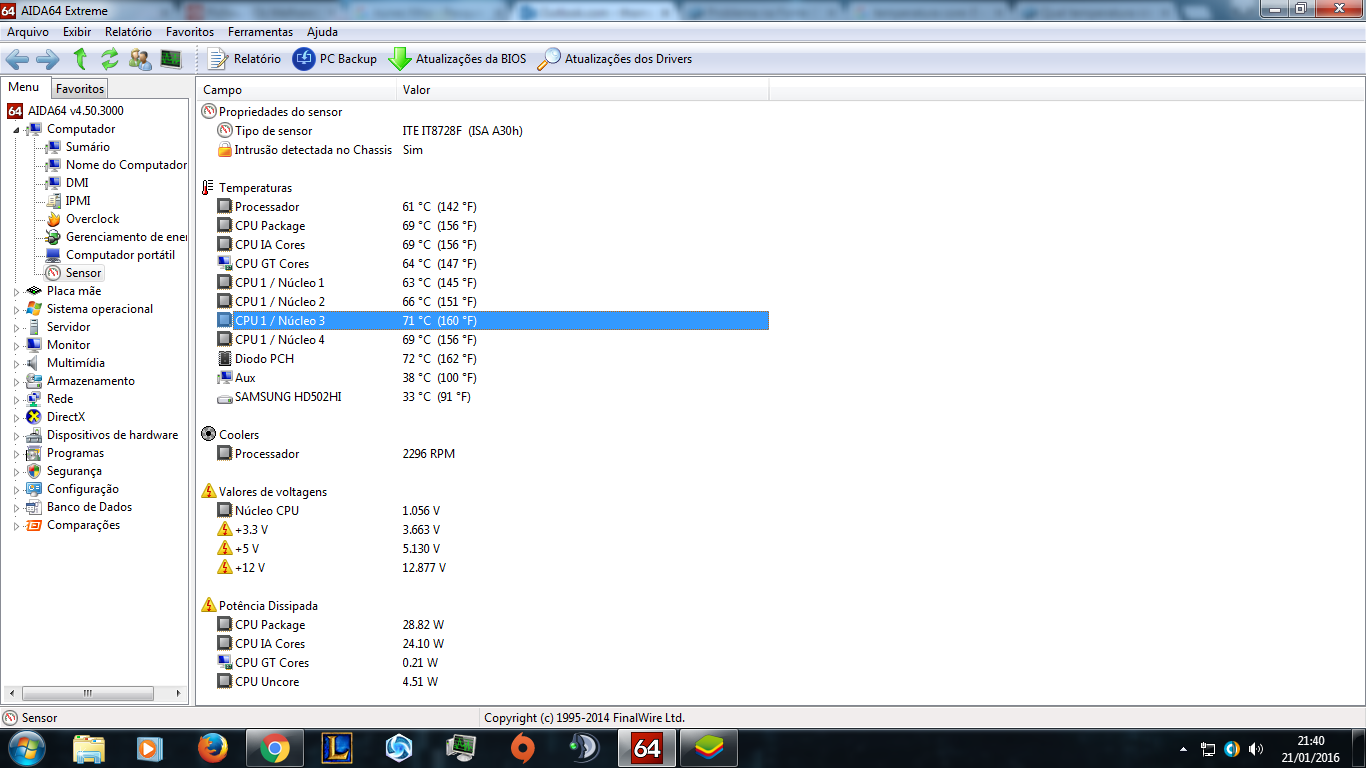Select the SAMSUNG HD502HI row

pyautogui.click(x=483, y=397)
